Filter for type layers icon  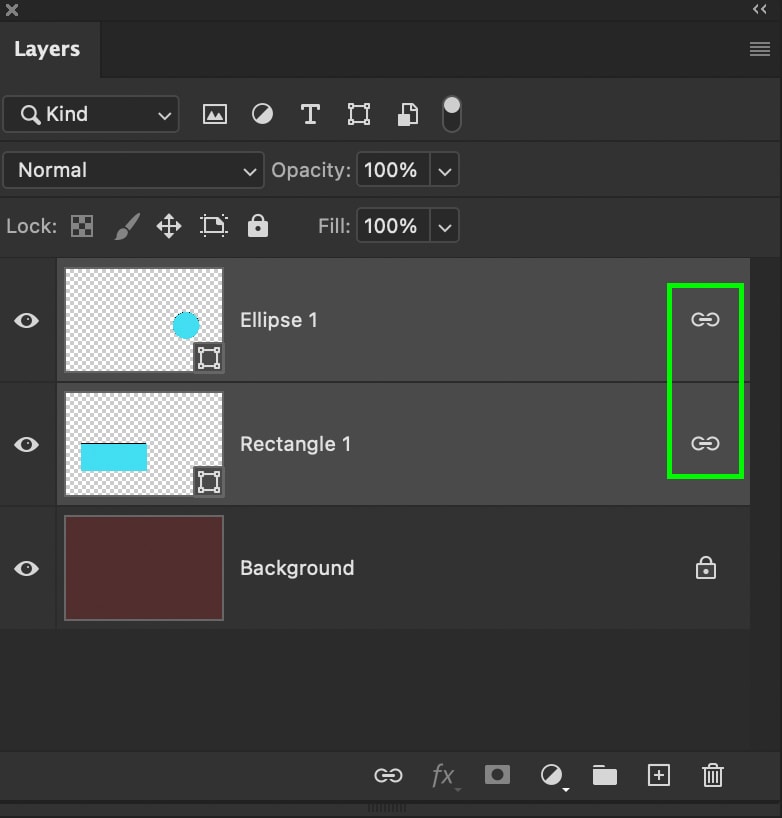(310, 114)
